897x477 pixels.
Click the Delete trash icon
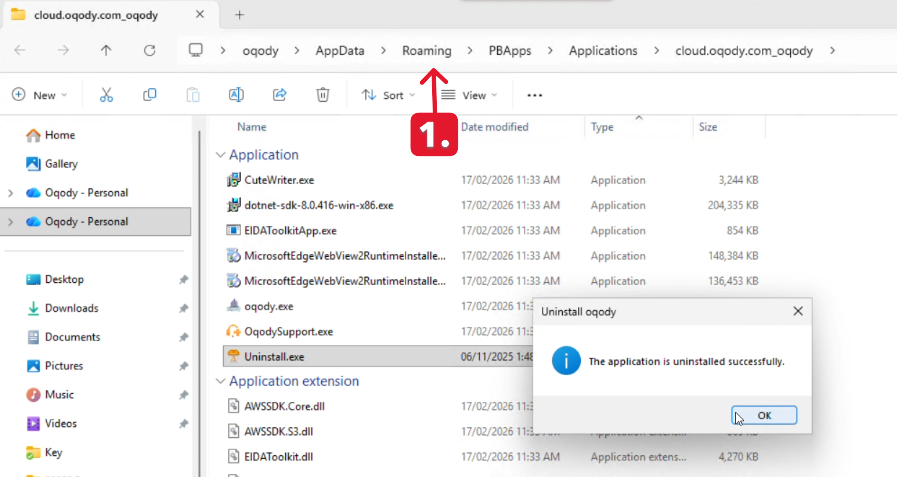coord(323,95)
